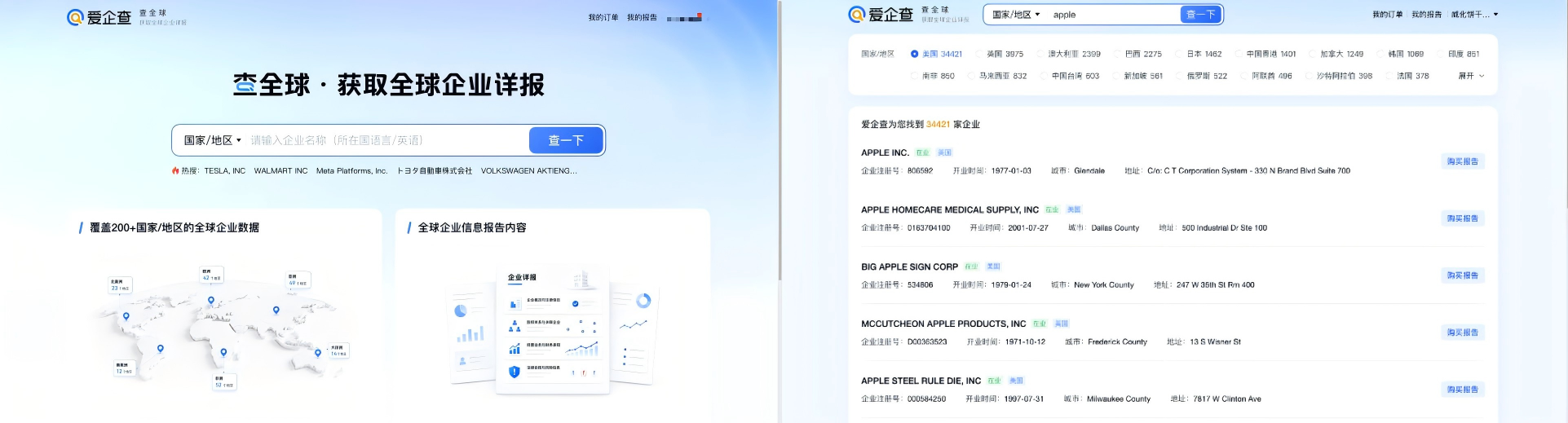Select the 美国 34421 radio filter
1568x423 pixels.
pyautogui.click(x=936, y=54)
